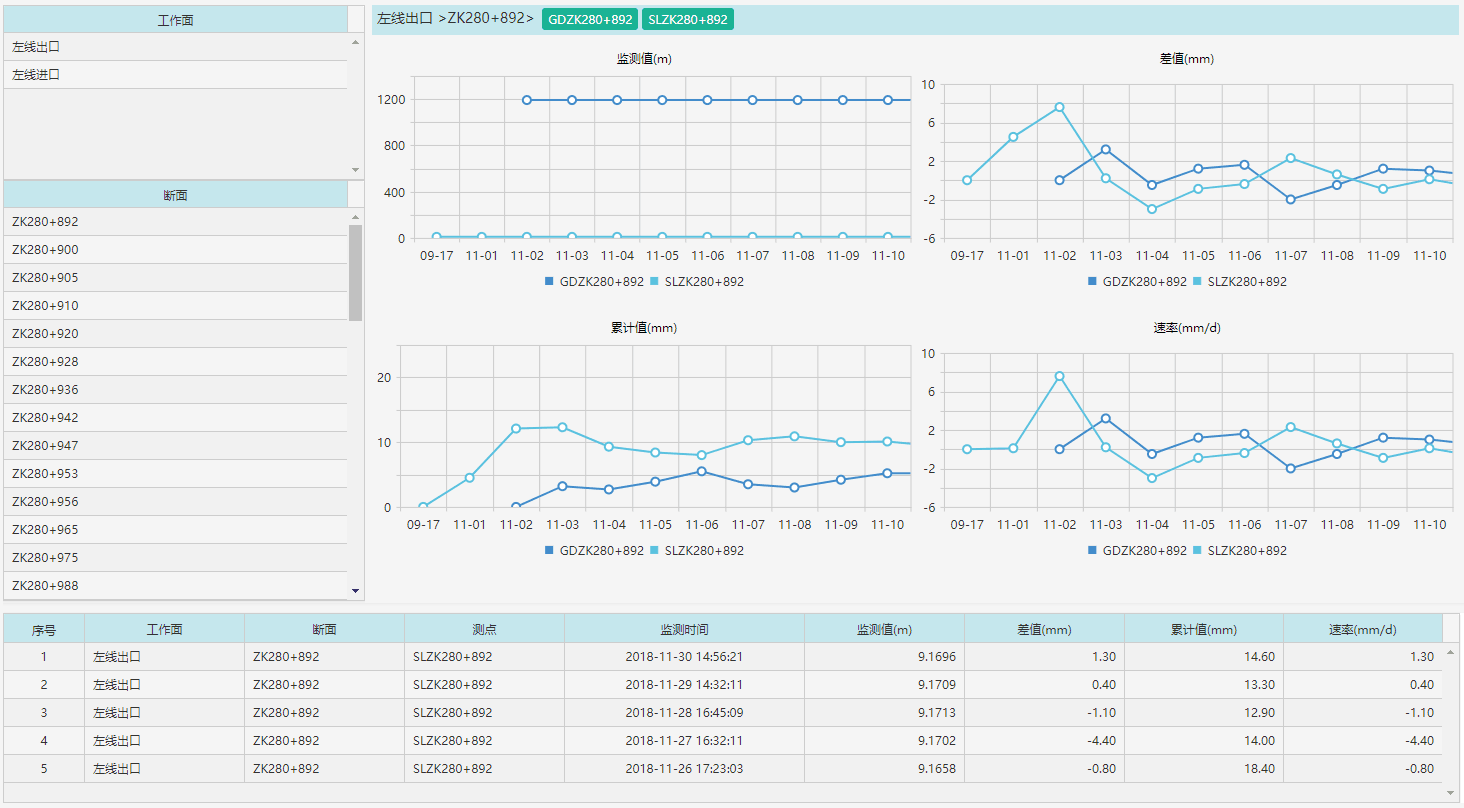This screenshot has width=1464, height=808.
Task: Click difference value -4.40 in 差值 column
Action: [x=1044, y=741]
